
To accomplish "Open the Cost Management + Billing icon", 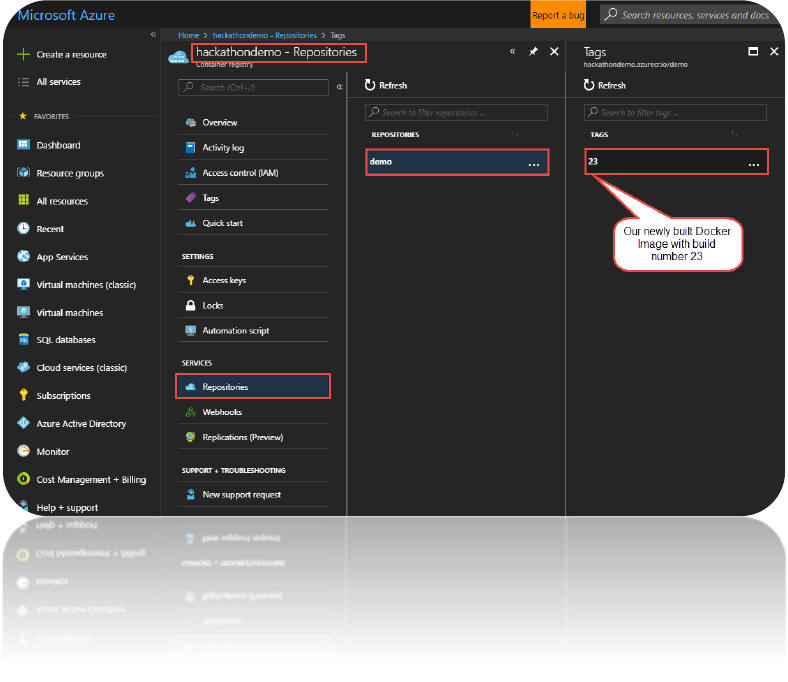I will click(23, 479).
